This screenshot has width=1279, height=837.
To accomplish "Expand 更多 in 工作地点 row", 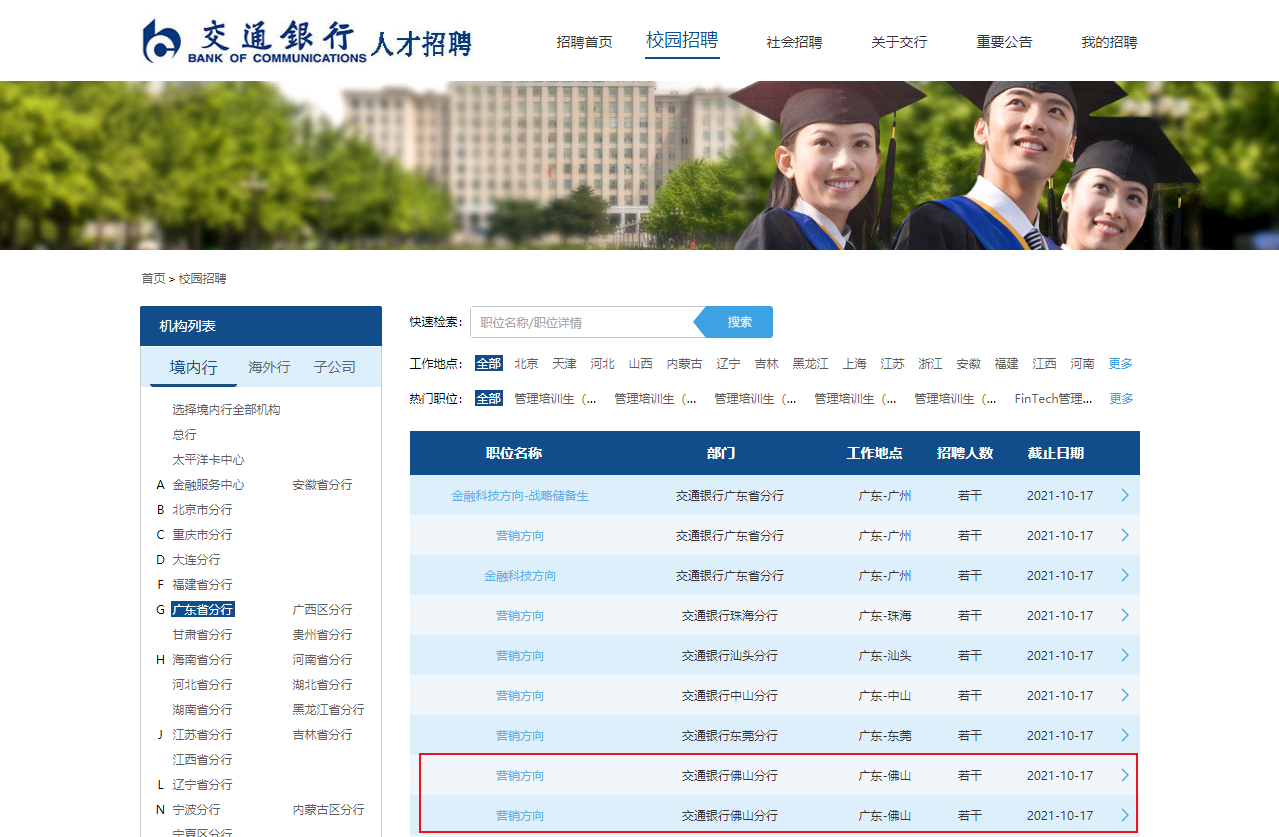I will (x=1121, y=363).
